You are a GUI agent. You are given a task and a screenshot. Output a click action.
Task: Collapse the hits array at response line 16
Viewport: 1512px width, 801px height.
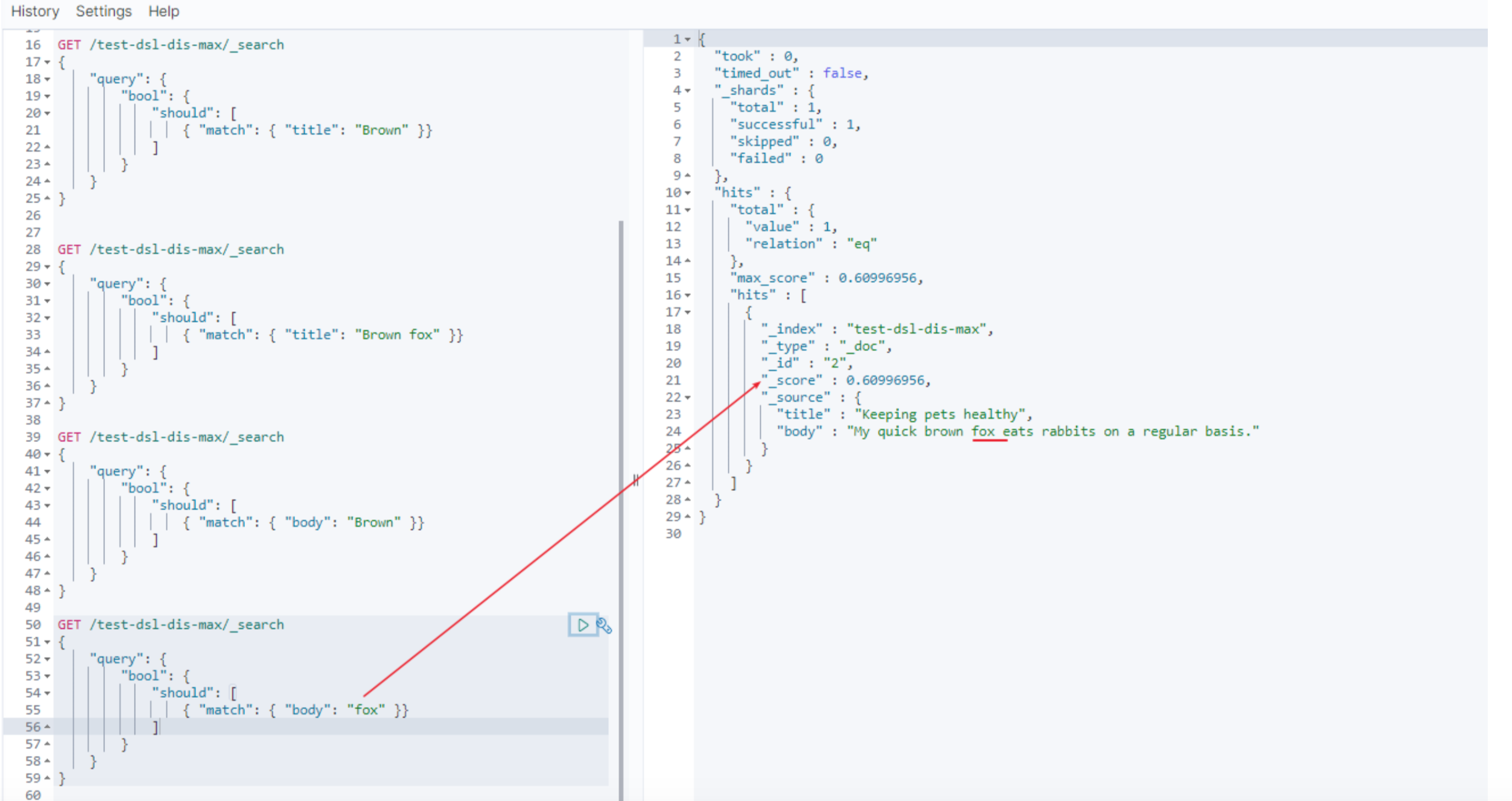click(688, 295)
